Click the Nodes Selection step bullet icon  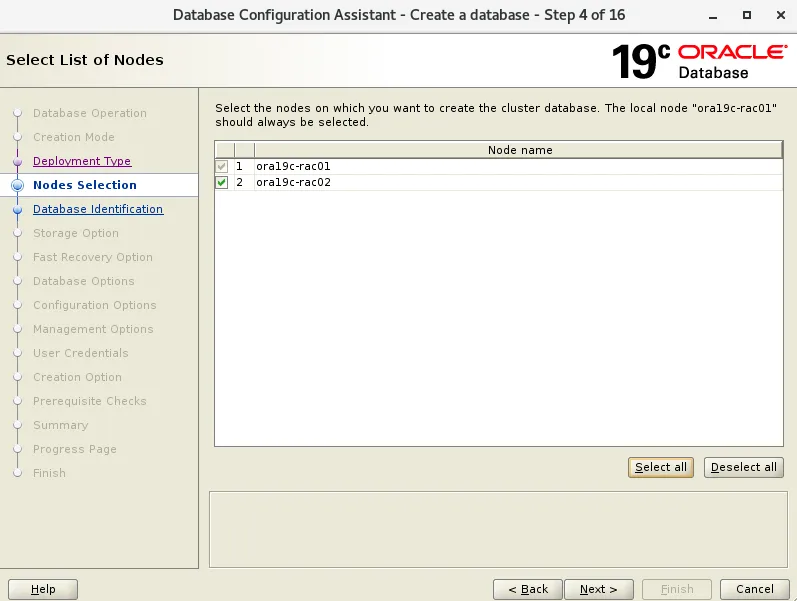tap(17, 185)
